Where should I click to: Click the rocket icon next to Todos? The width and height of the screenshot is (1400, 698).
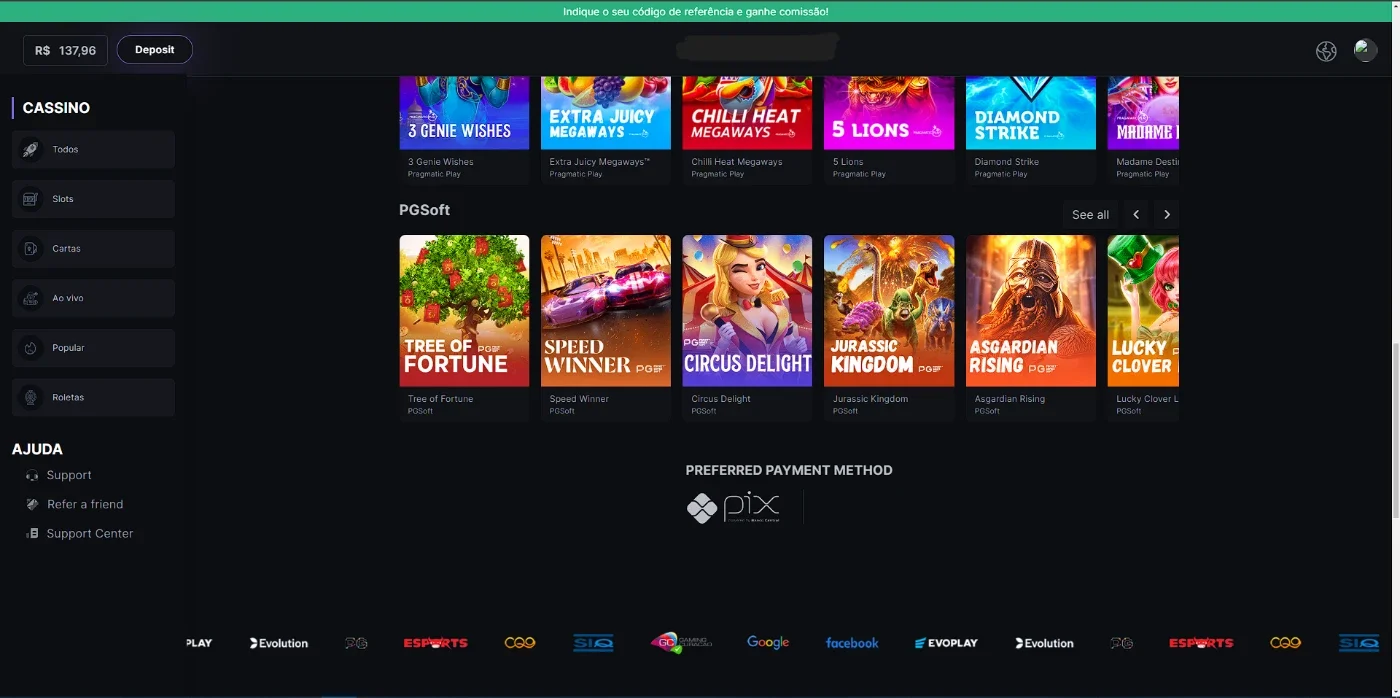coord(31,149)
